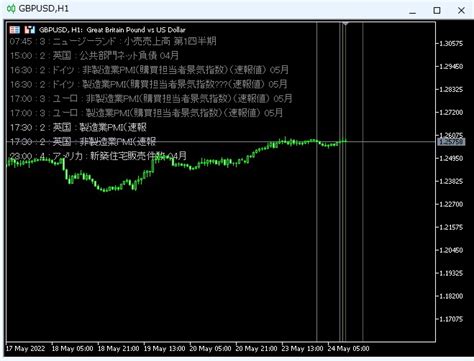Select the 16:30 ドイツ 非製造業PMI event line
The image size is (474, 361).
pyautogui.click(x=149, y=70)
